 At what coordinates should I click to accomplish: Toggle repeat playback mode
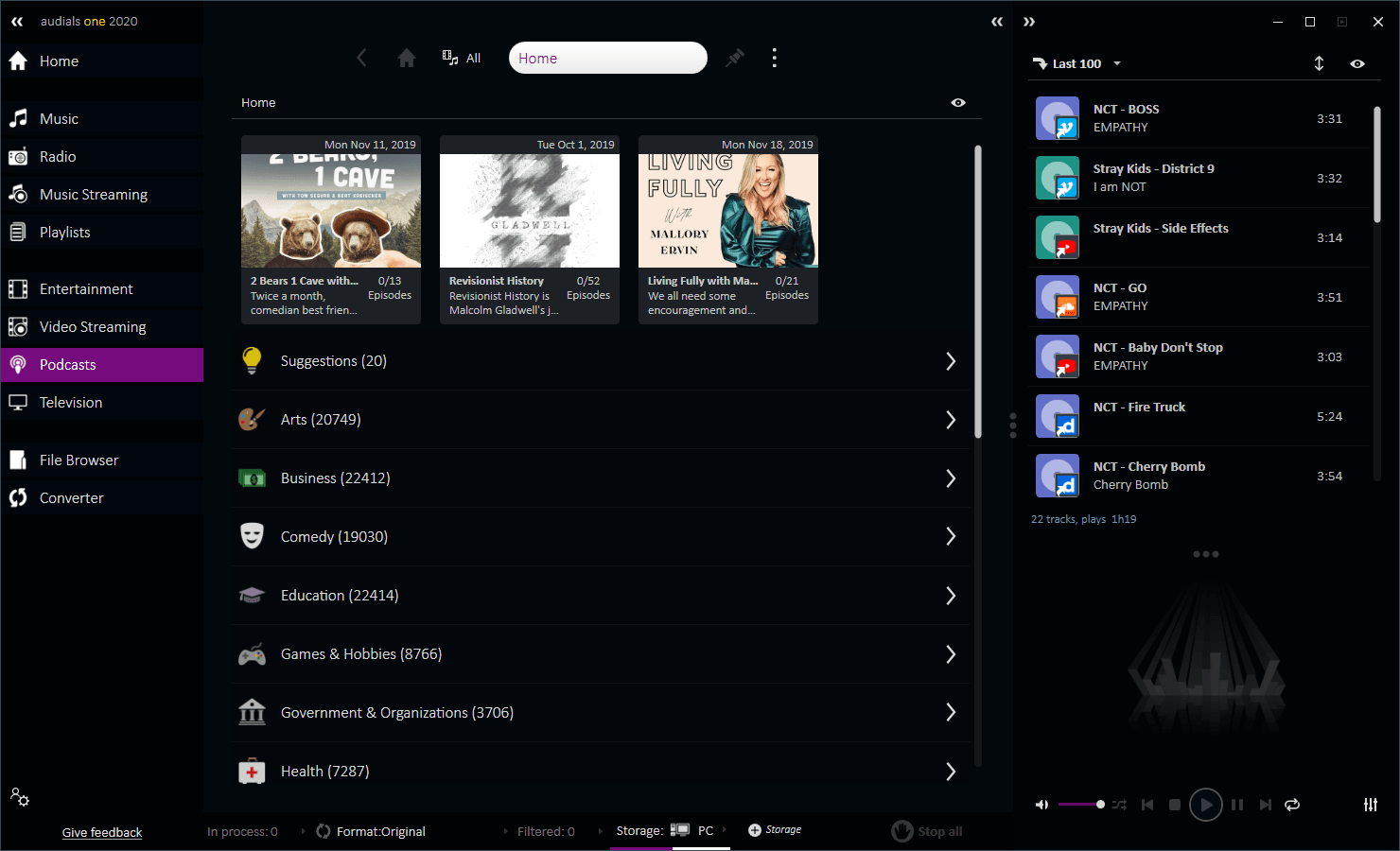[1292, 805]
